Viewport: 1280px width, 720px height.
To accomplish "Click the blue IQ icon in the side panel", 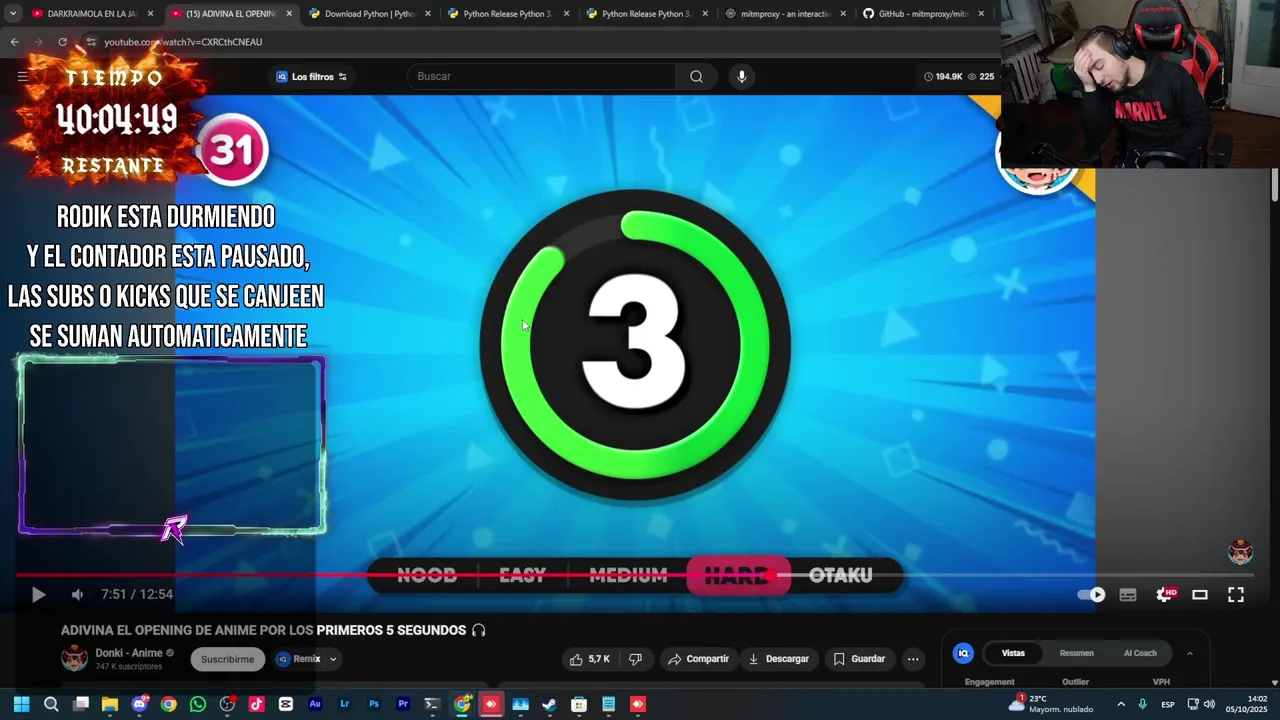I will 963,653.
